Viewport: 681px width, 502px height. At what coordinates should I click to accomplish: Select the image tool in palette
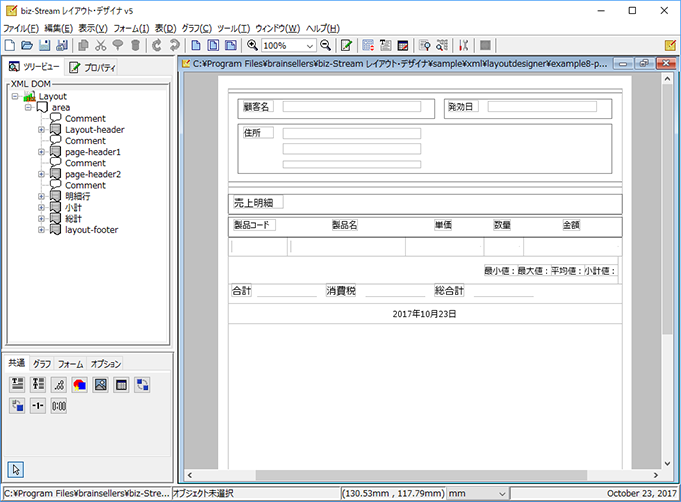click(100, 385)
